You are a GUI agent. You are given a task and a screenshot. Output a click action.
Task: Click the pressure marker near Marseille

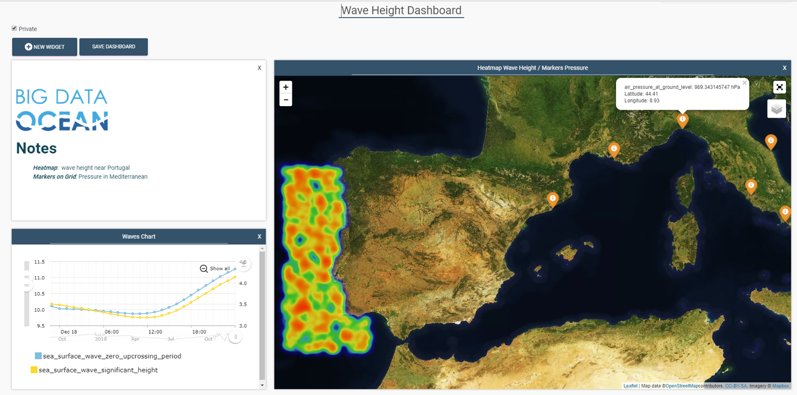coord(614,150)
